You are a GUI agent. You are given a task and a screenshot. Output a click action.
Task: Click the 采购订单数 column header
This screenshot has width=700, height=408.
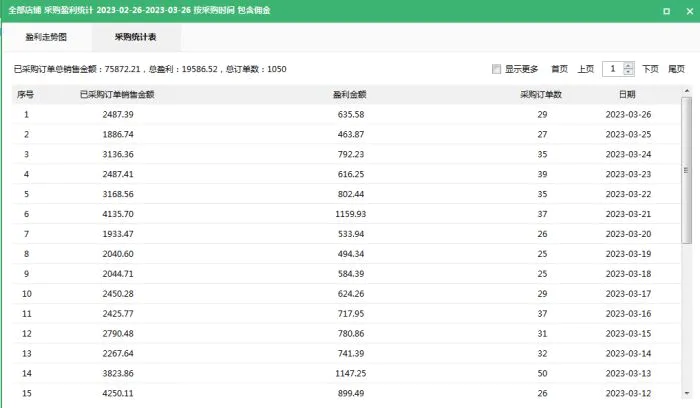click(x=541, y=94)
